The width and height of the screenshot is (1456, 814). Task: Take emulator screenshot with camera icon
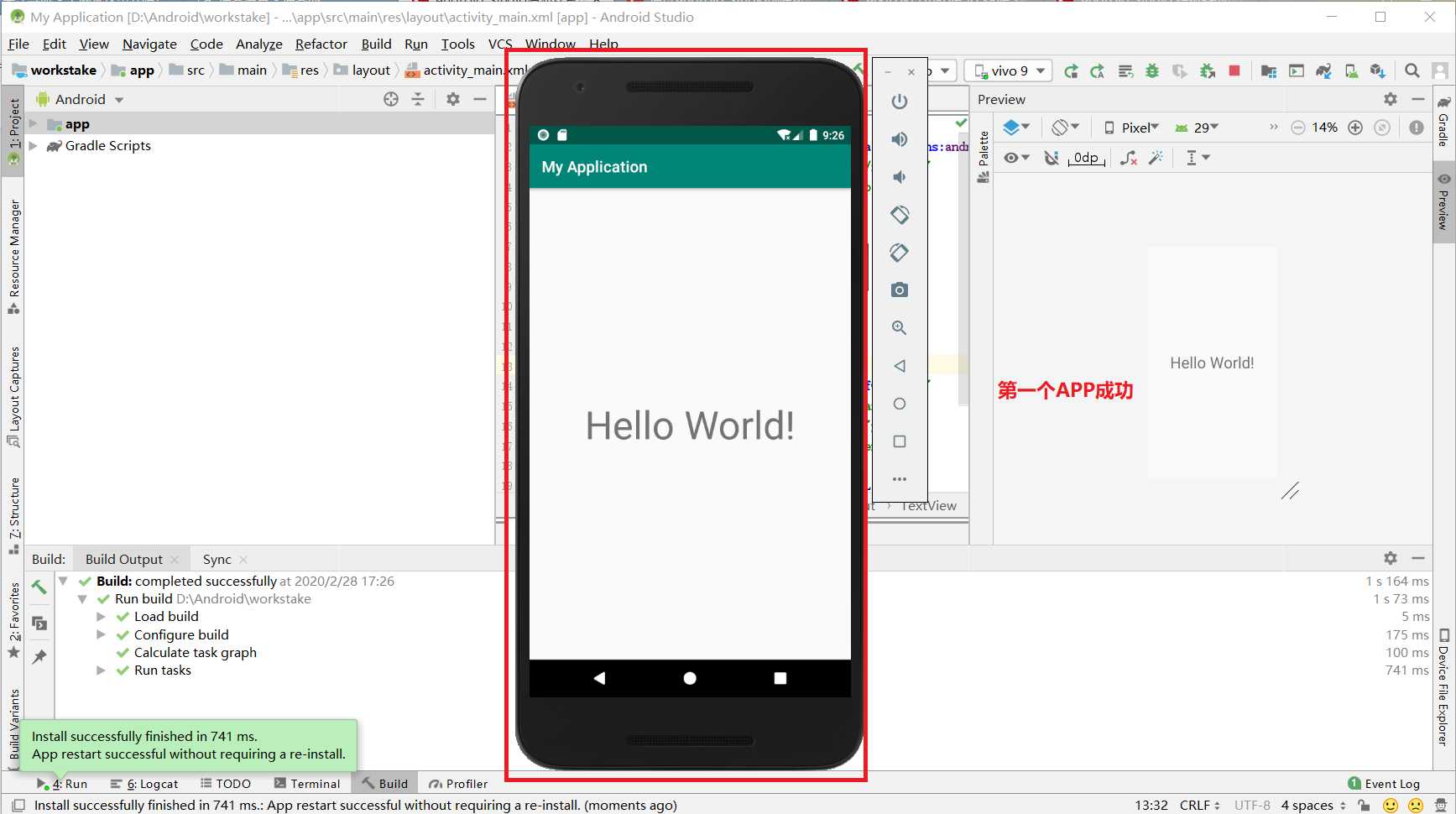point(900,290)
